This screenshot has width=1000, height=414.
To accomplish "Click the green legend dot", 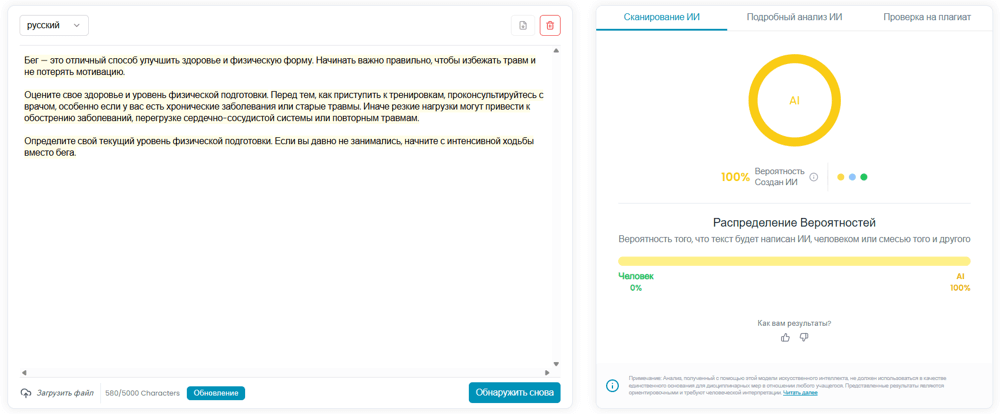I will coord(864,177).
